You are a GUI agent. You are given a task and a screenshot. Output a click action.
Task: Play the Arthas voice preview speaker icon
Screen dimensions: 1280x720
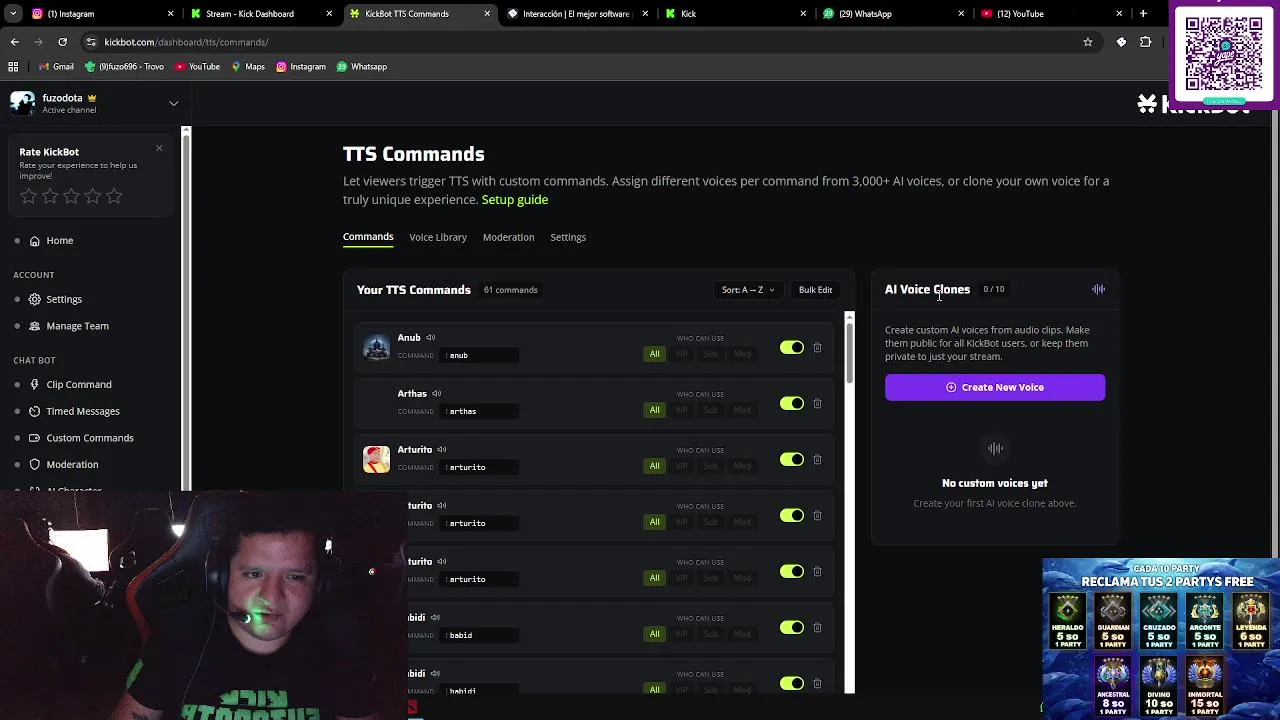[x=437, y=394]
